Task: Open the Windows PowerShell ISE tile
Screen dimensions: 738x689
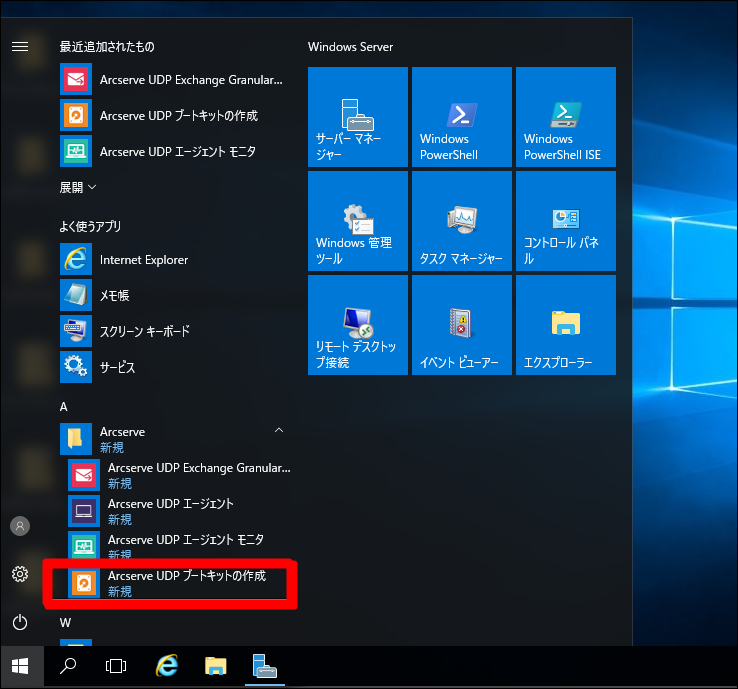Action: pos(566,117)
